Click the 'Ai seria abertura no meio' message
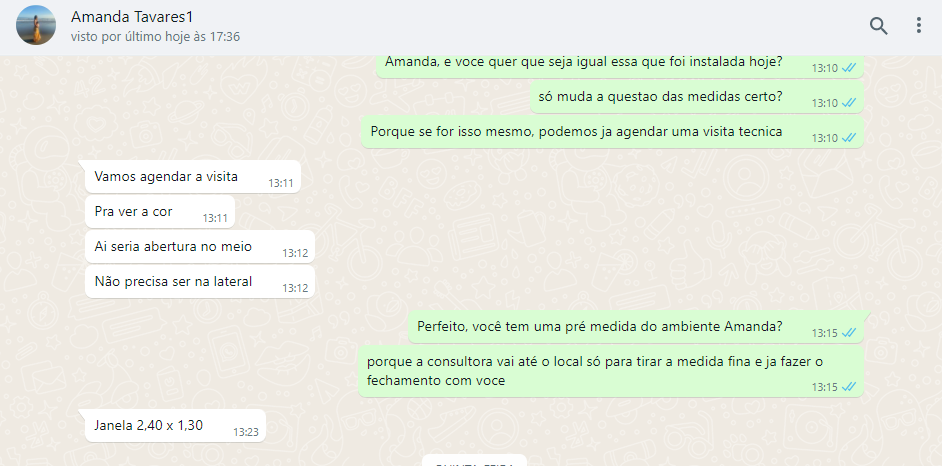The height and width of the screenshot is (466, 942). (x=199, y=246)
